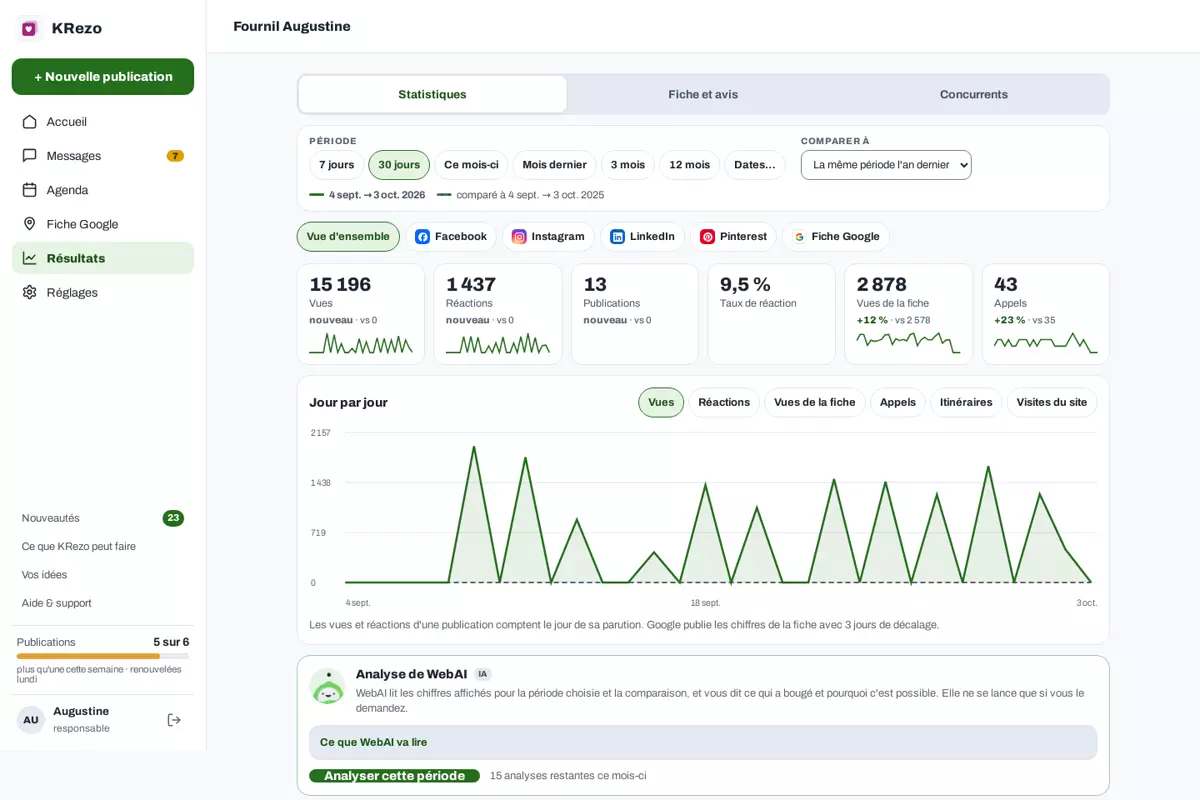Viewport: 1200px width, 800px height.
Task: Select the 12 mois period
Action: coord(689,165)
